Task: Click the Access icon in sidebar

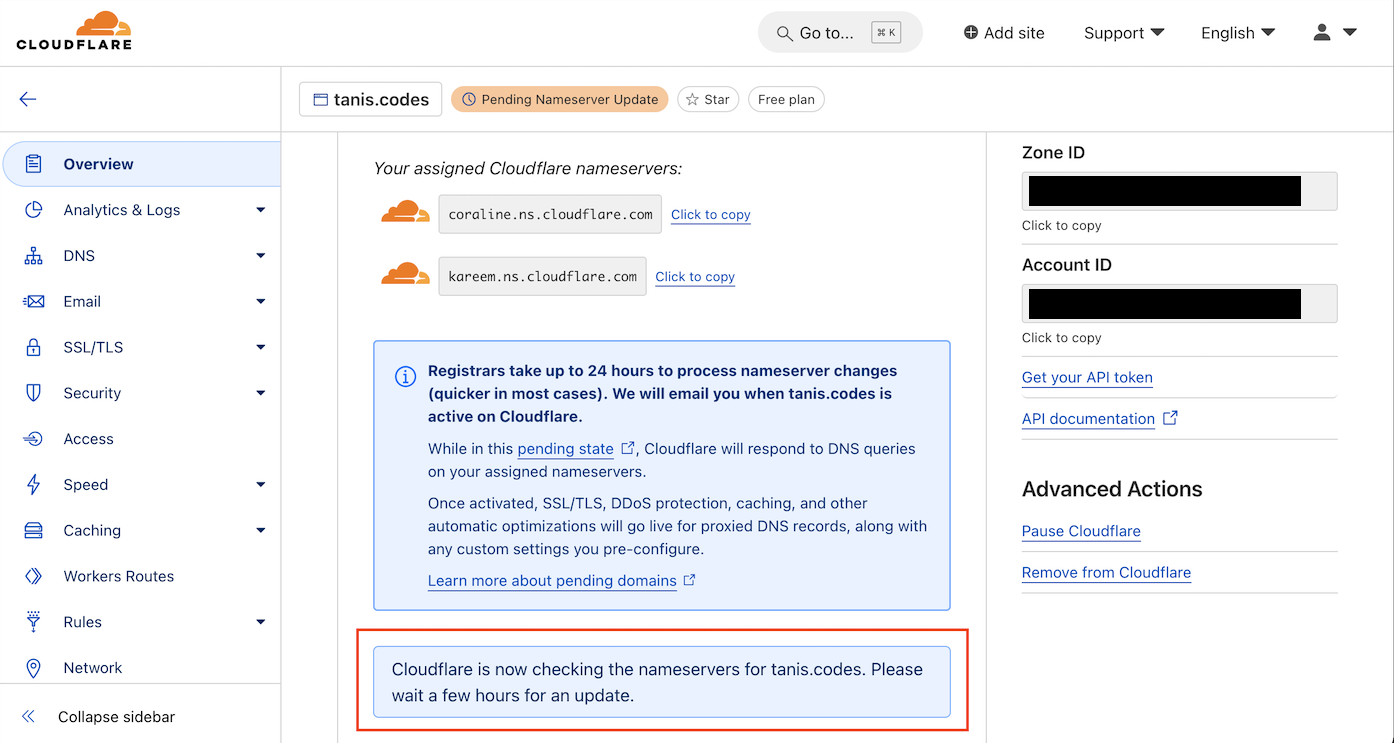Action: [x=34, y=439]
